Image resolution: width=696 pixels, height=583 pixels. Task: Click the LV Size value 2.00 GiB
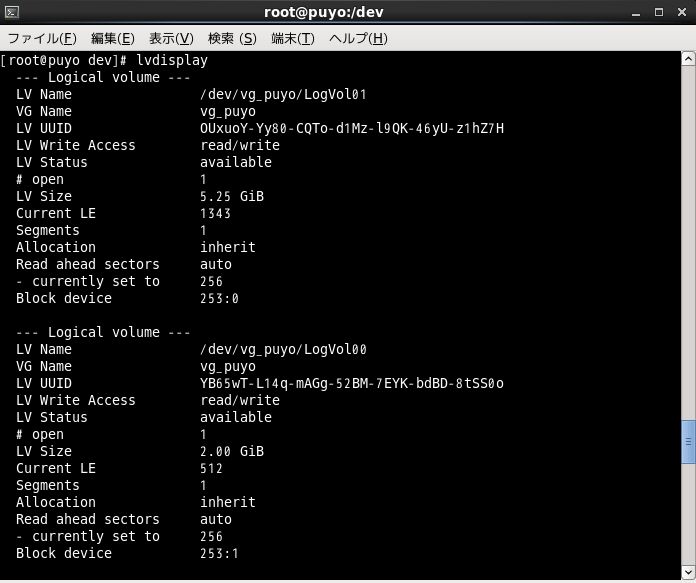232,452
